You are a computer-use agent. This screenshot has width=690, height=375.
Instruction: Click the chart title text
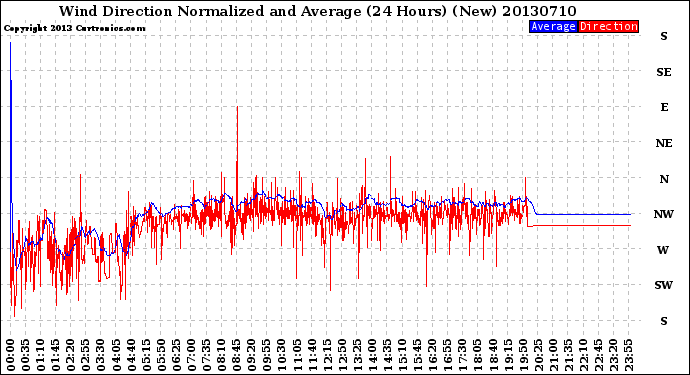click(318, 11)
